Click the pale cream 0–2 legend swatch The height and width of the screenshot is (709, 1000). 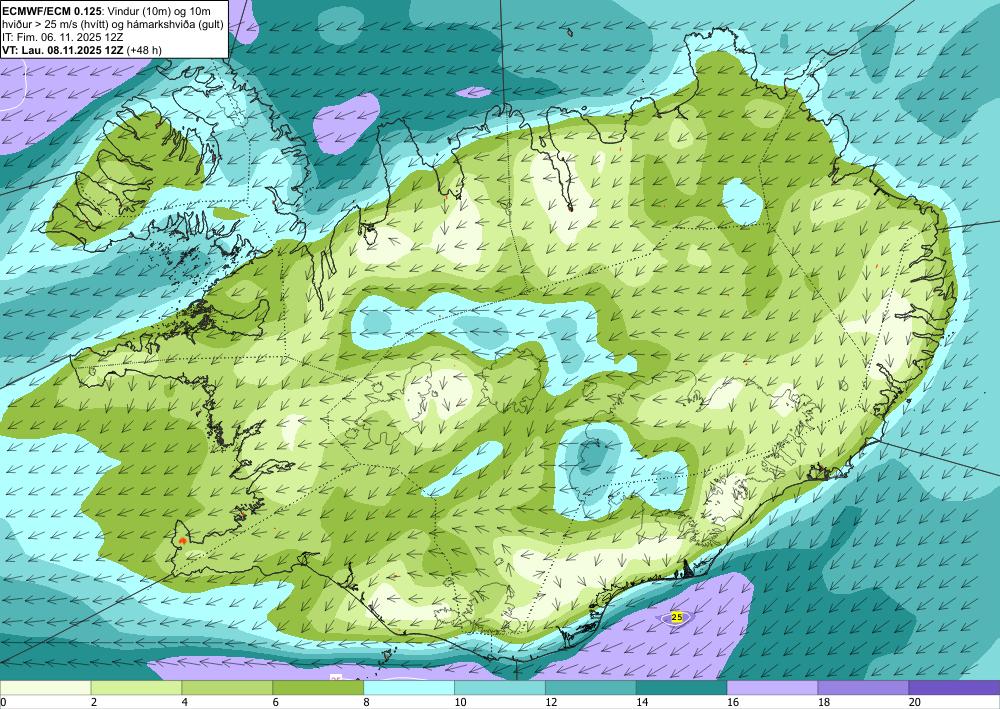(x=45, y=688)
